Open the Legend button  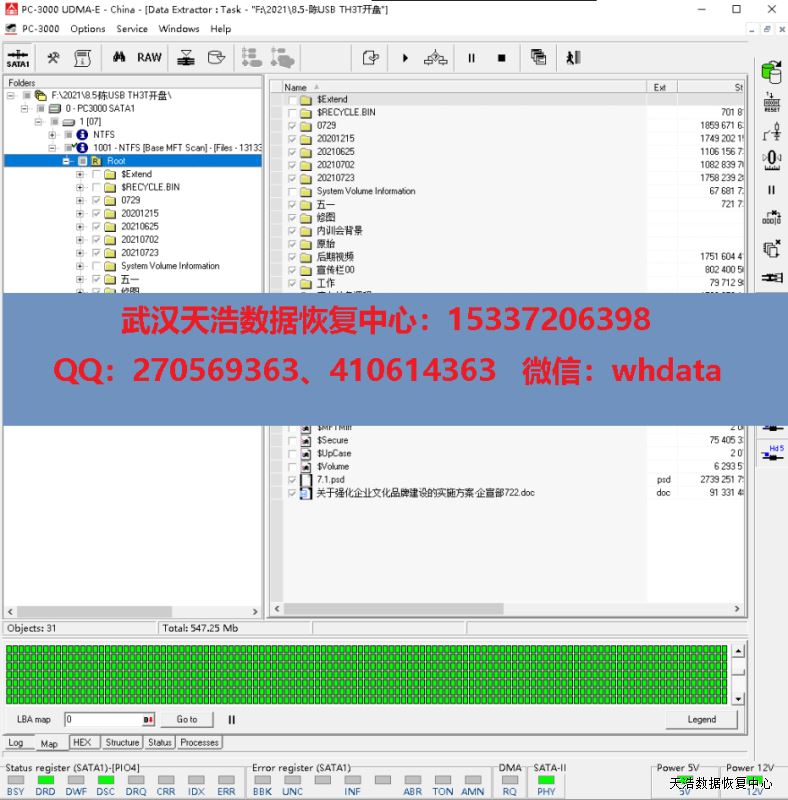pos(701,719)
